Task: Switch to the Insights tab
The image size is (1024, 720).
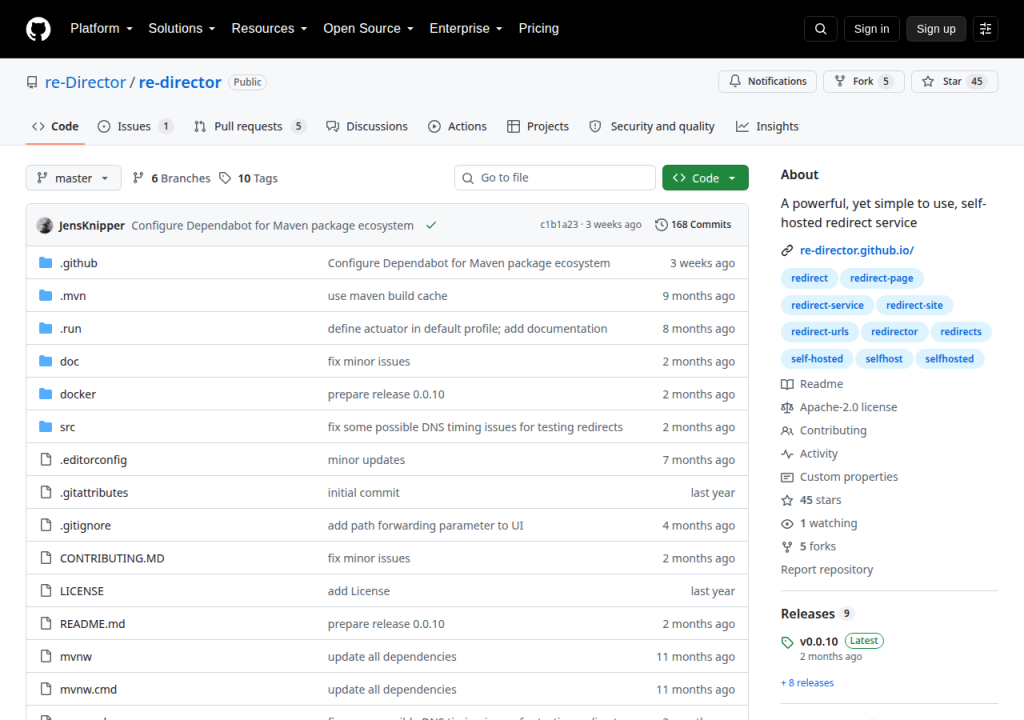Action: point(767,126)
